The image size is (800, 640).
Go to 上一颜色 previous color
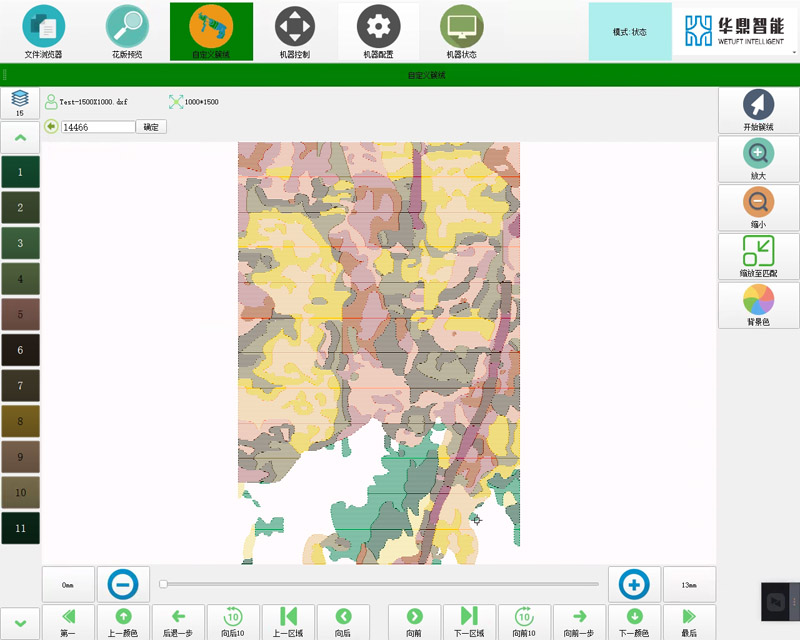pos(123,620)
